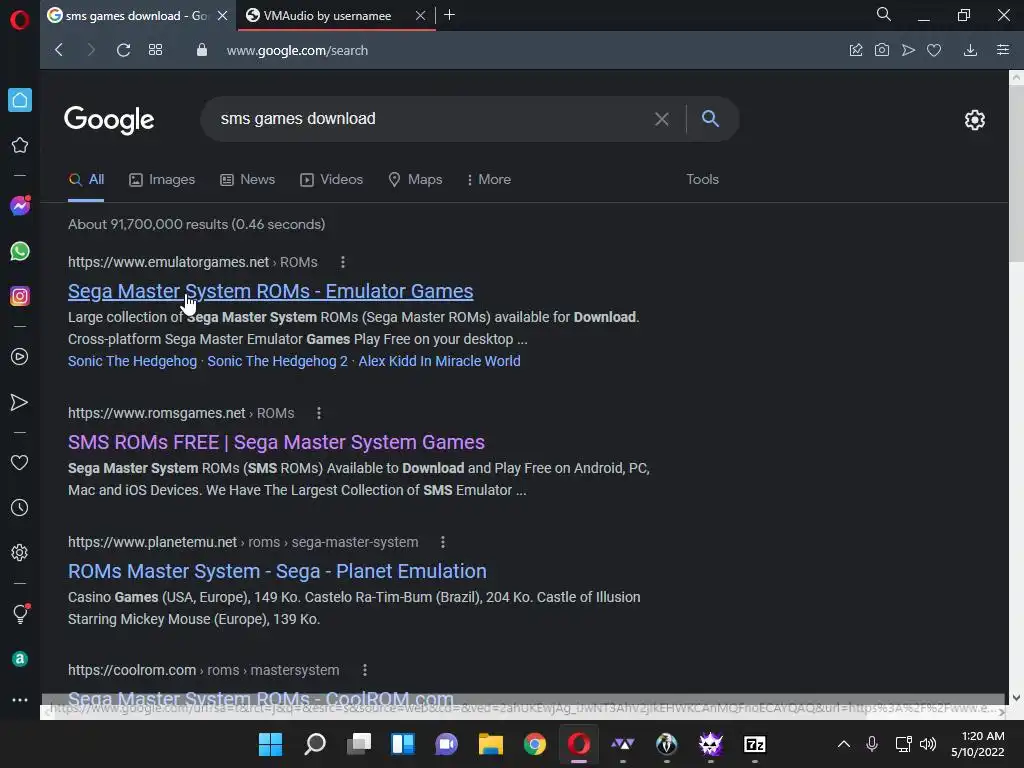Image resolution: width=1024 pixels, height=768 pixels.
Task: Select the All results tab
Action: (x=86, y=180)
